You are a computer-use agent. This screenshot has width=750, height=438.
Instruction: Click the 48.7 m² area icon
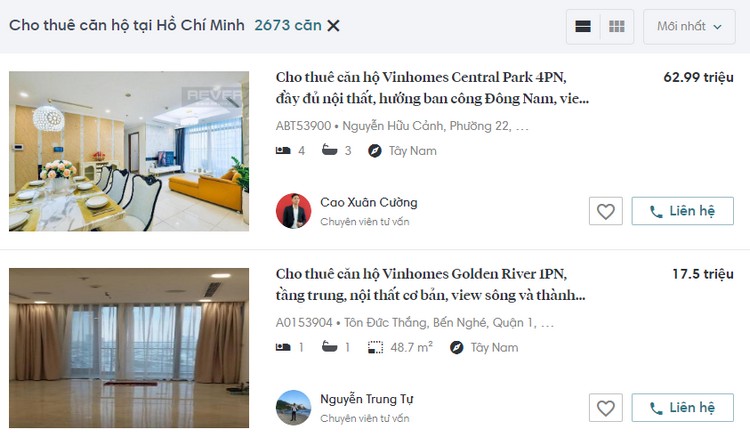pyautogui.click(x=375, y=348)
